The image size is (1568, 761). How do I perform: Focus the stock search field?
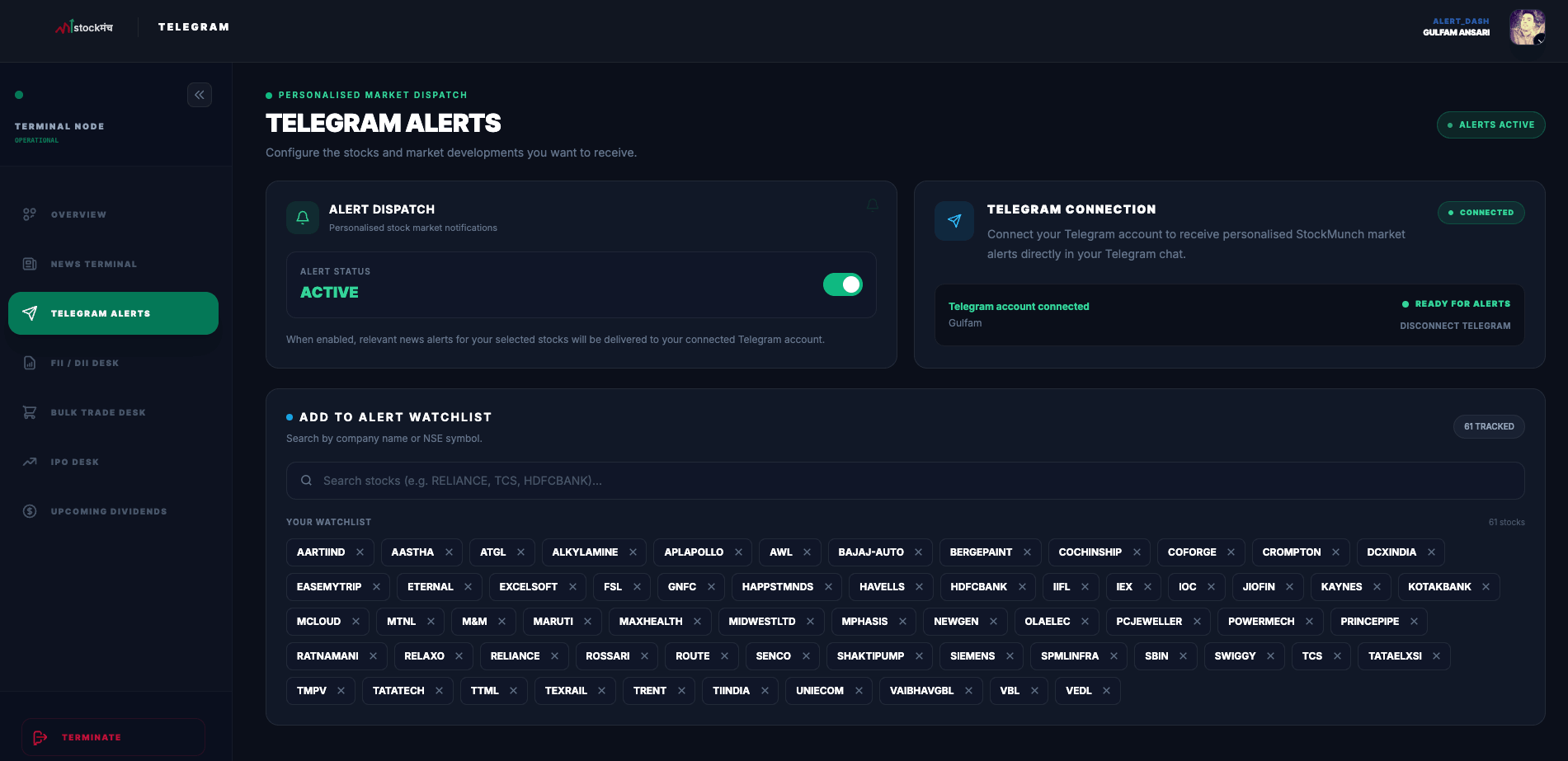click(905, 481)
